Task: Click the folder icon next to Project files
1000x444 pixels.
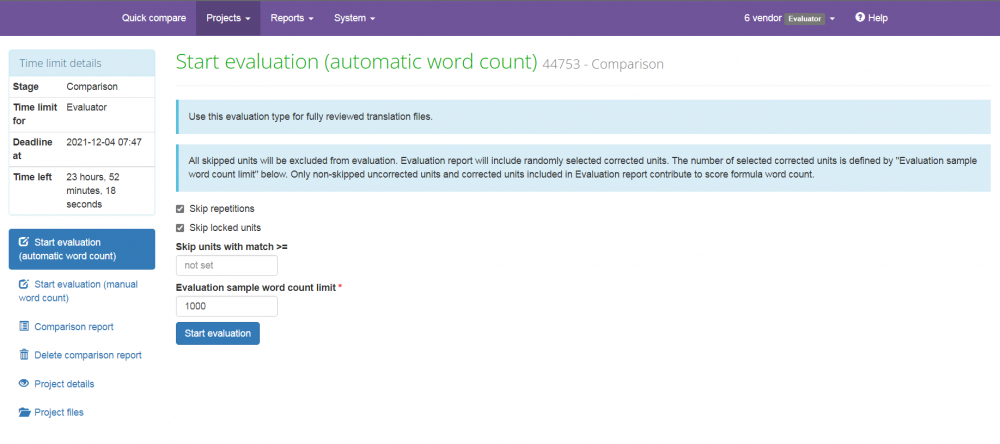Action: (24, 412)
